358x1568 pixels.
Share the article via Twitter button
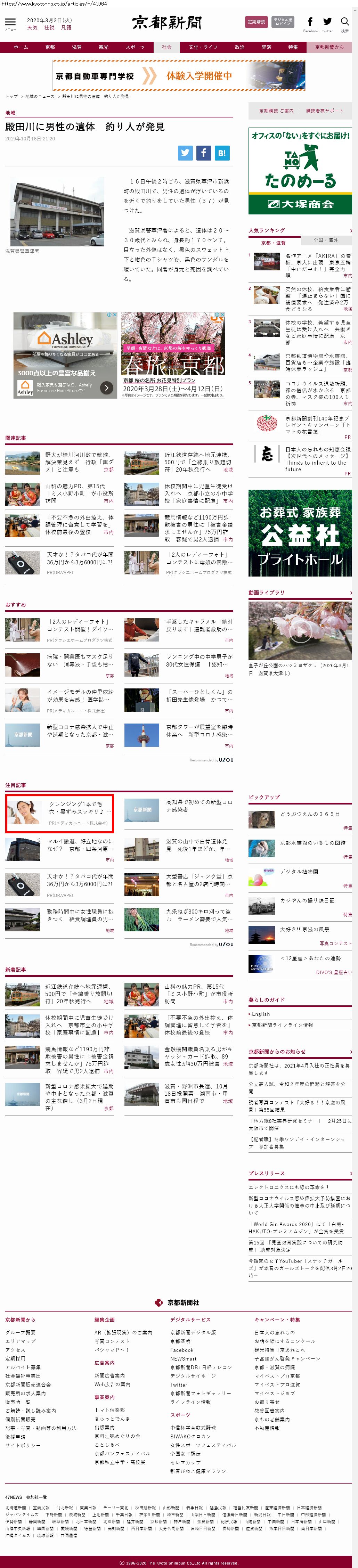click(x=185, y=153)
